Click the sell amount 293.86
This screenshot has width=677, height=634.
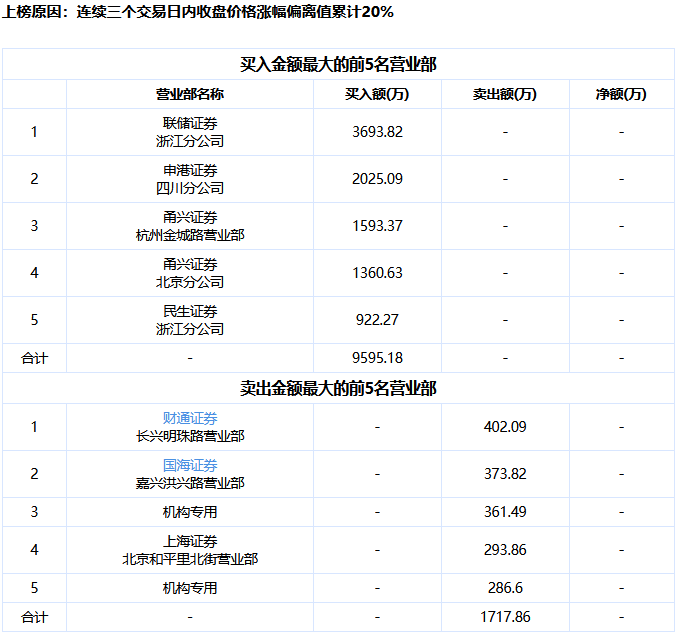coord(505,550)
